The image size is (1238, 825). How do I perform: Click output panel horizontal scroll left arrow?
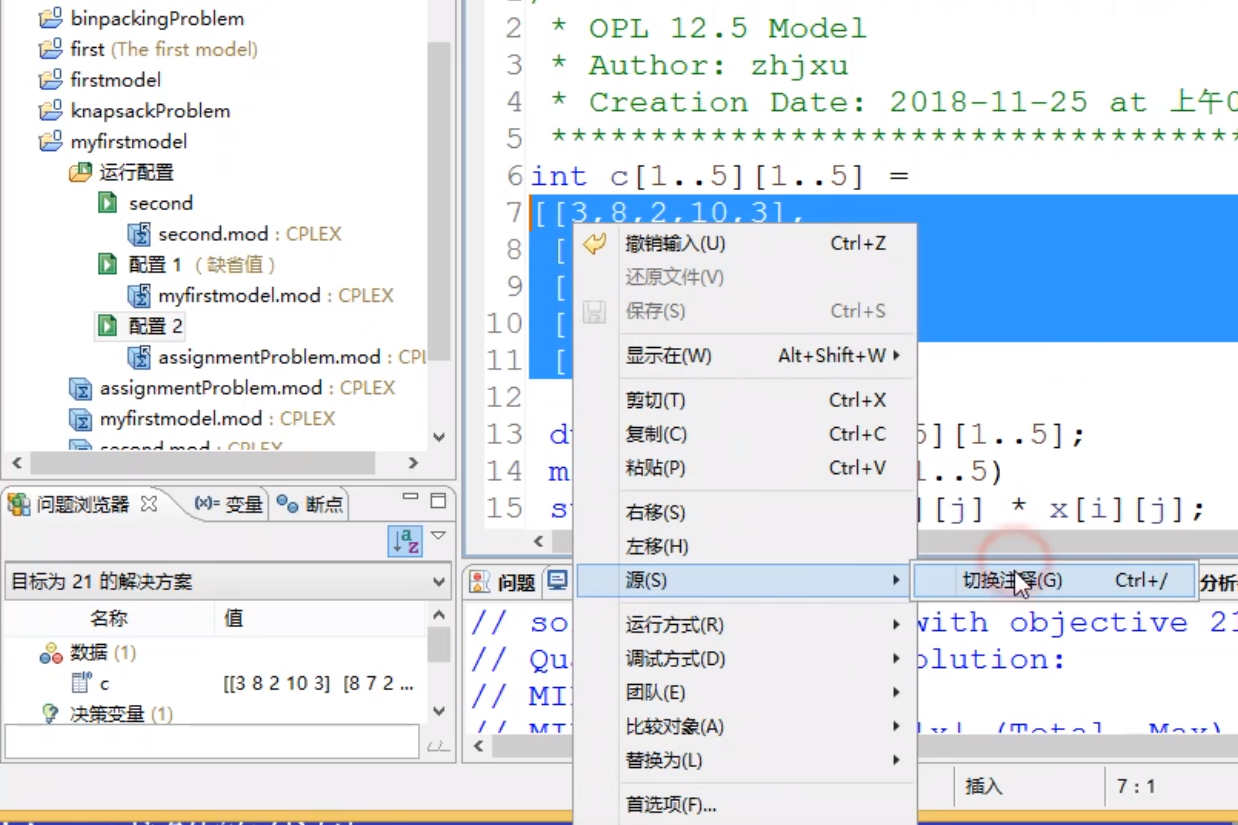(479, 746)
